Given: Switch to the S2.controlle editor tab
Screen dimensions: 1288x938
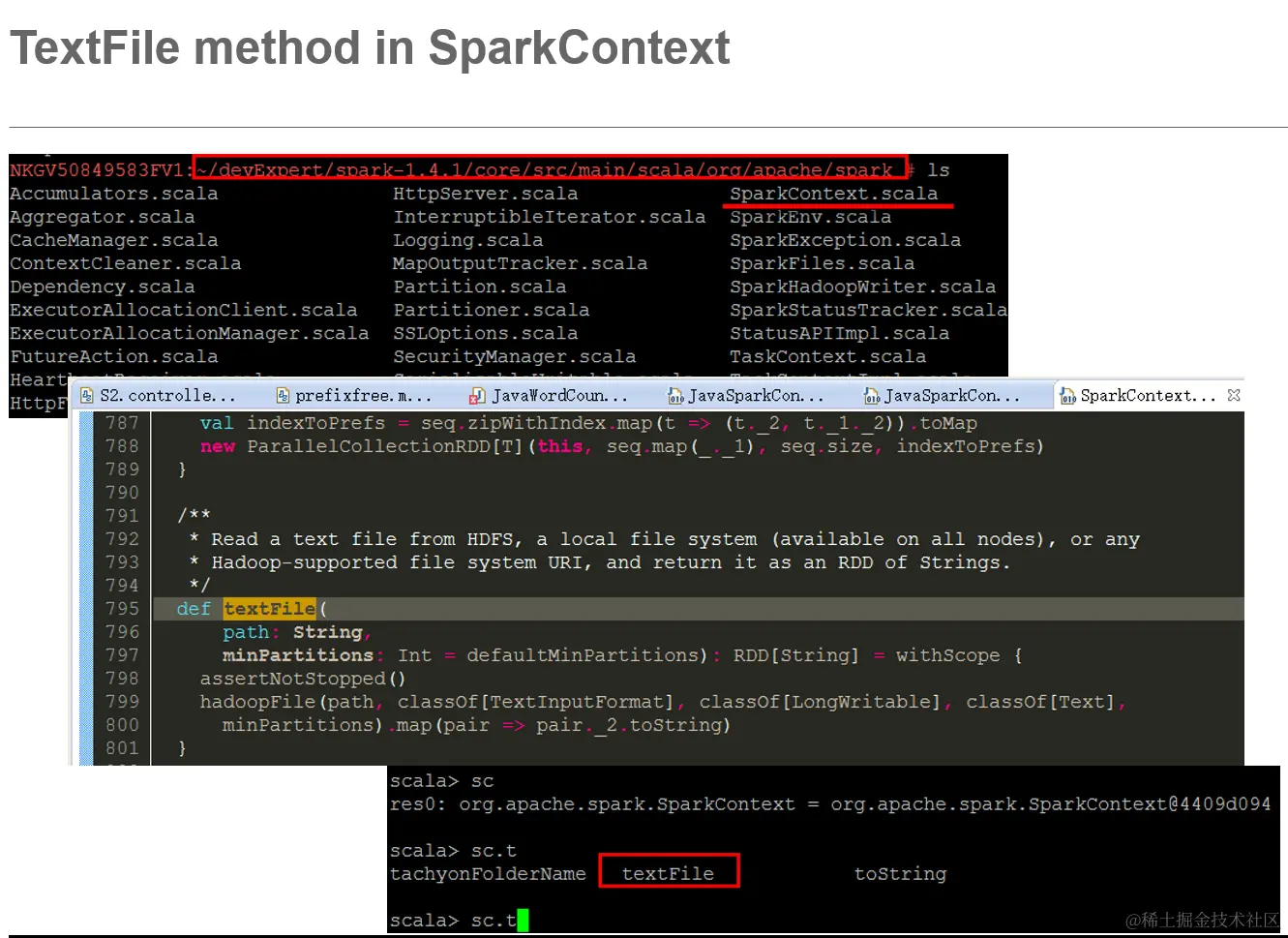Looking at the screenshot, I should click(x=159, y=395).
